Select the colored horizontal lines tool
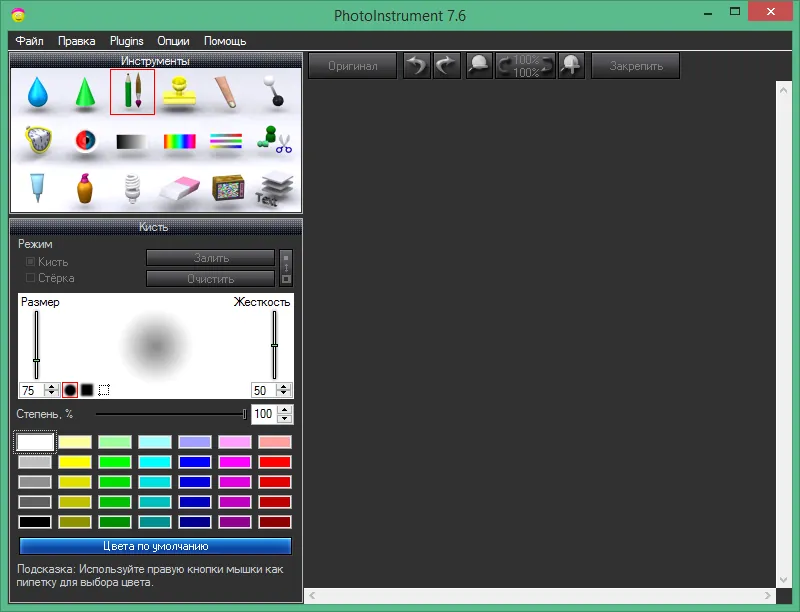 click(226, 141)
